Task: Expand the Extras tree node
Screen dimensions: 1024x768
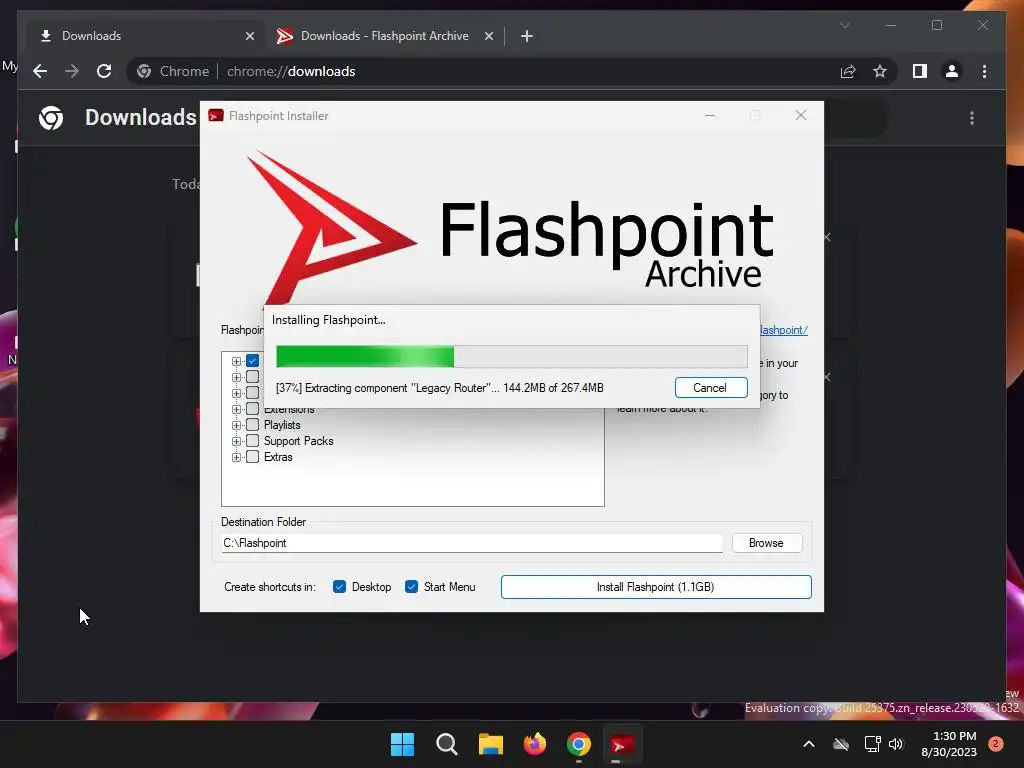Action: 236,457
